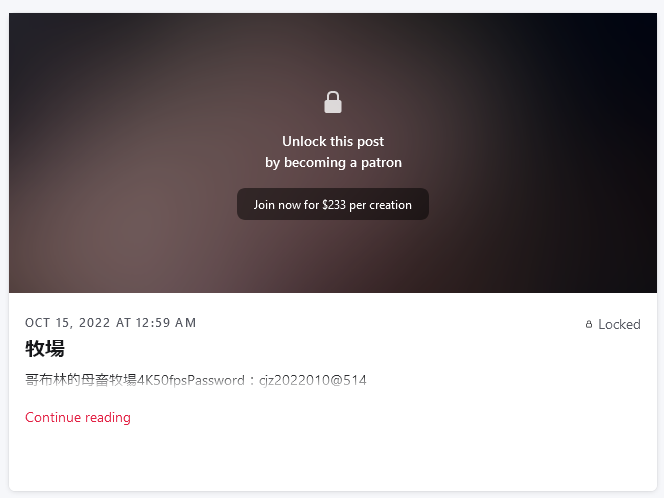Click the 12:59 AM time in the timestamp

point(166,323)
